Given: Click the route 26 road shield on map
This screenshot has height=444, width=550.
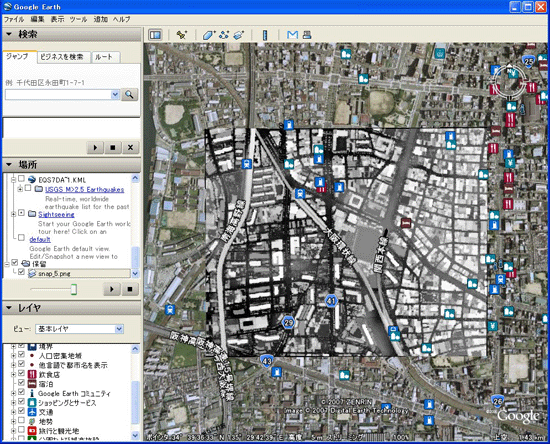Looking at the screenshot, I should (x=497, y=401).
